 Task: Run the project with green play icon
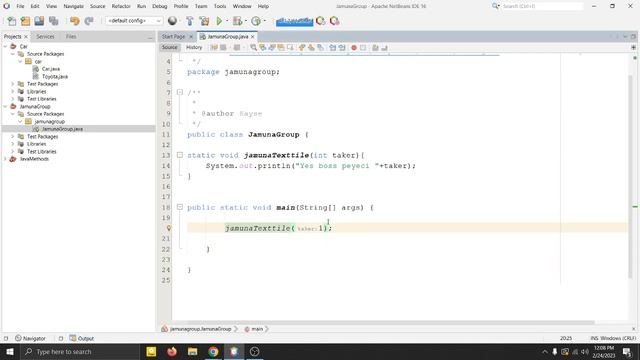[219, 21]
